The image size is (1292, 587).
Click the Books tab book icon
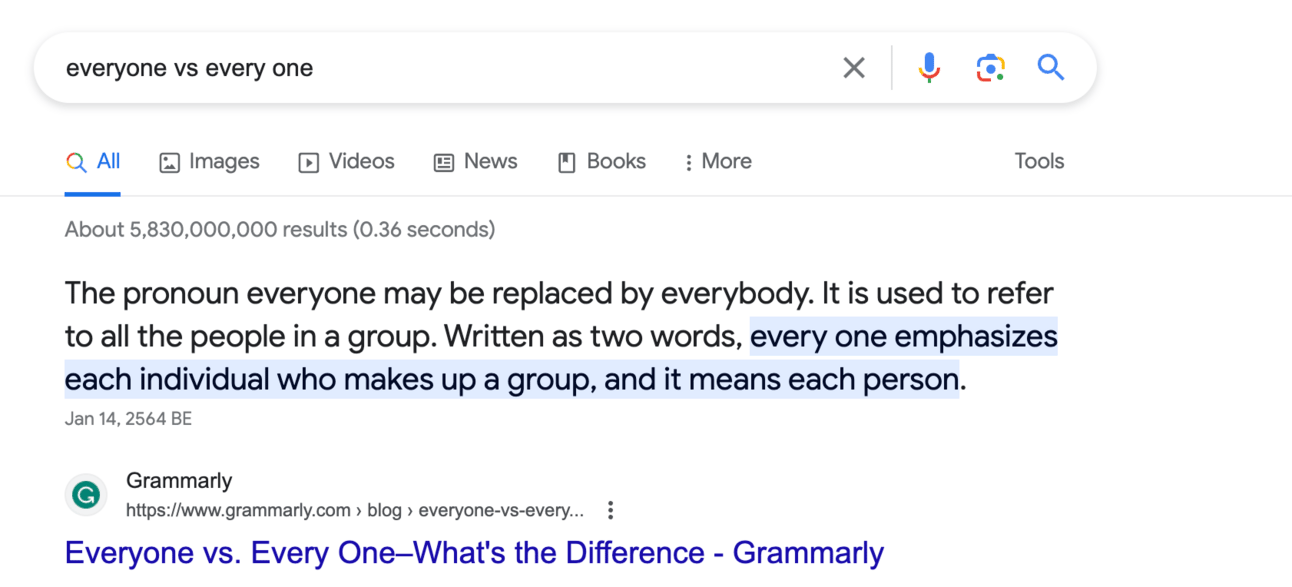coord(567,162)
